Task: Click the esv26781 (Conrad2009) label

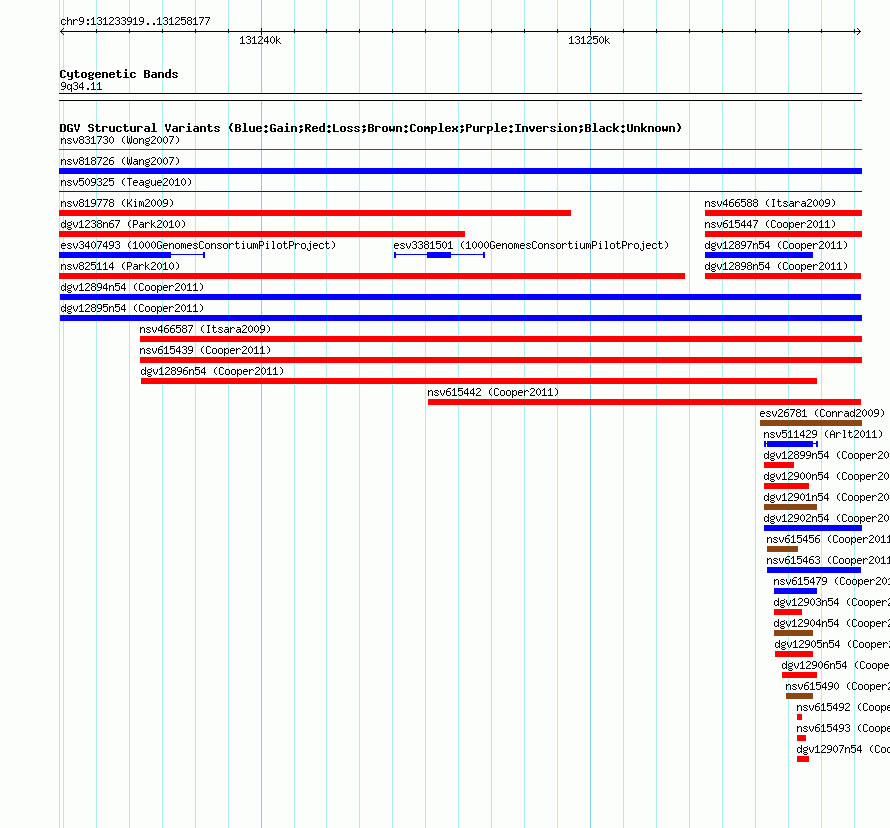Action: [822, 413]
